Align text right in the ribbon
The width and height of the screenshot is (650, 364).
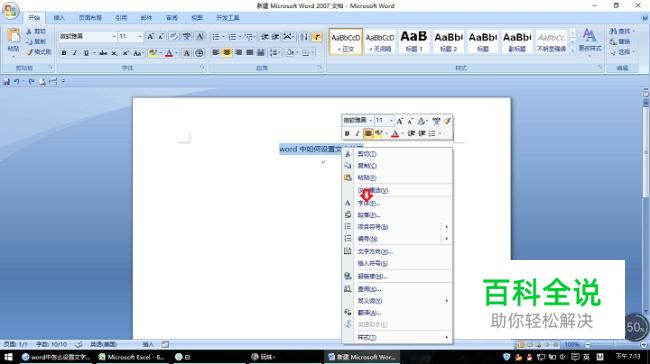click(238, 53)
